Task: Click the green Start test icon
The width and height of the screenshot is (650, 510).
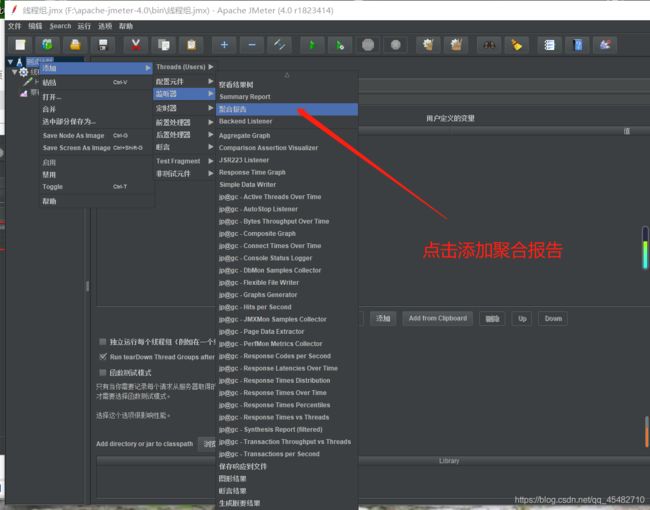Action: 312,45
